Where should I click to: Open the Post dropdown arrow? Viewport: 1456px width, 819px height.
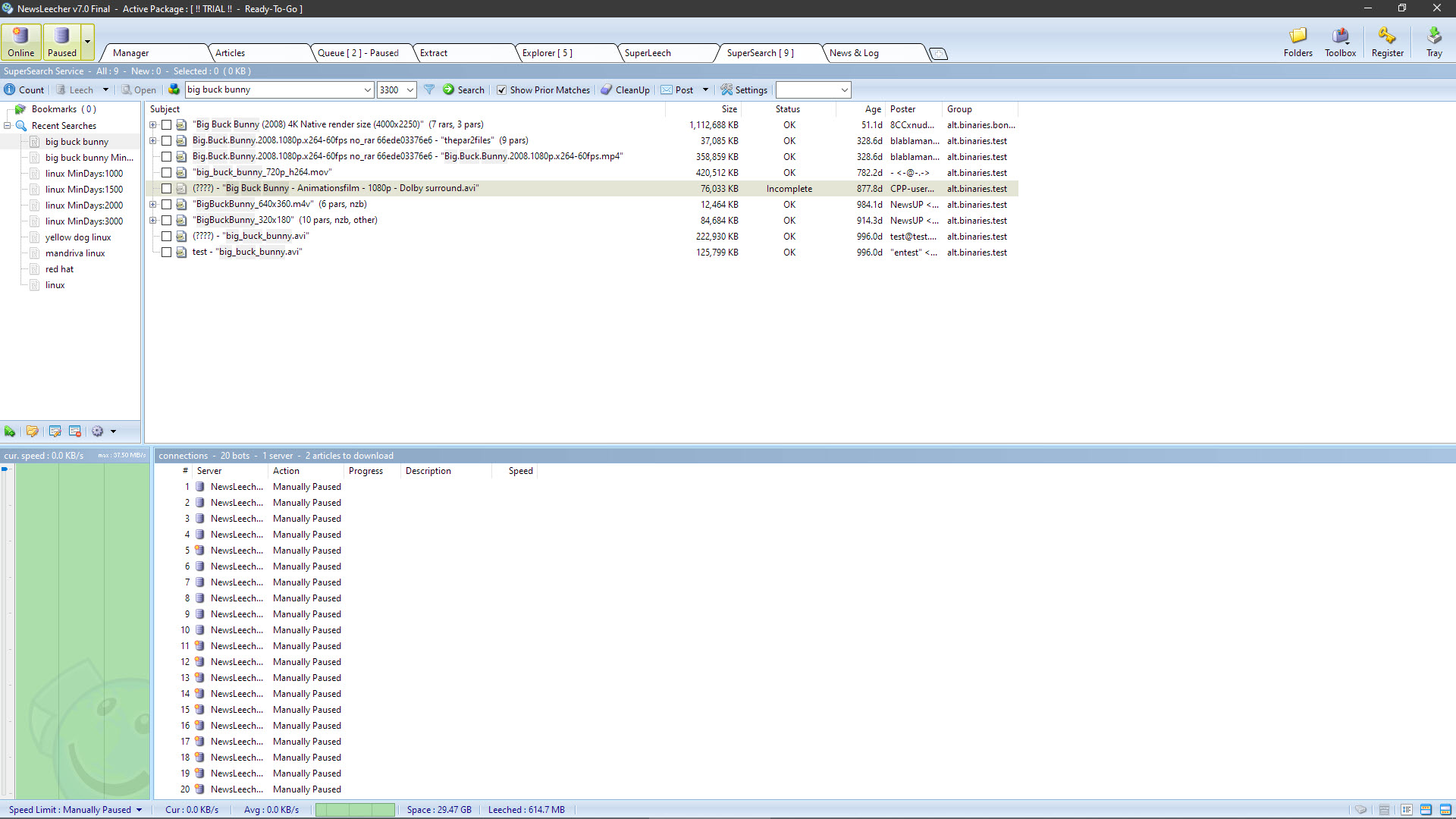(x=705, y=89)
